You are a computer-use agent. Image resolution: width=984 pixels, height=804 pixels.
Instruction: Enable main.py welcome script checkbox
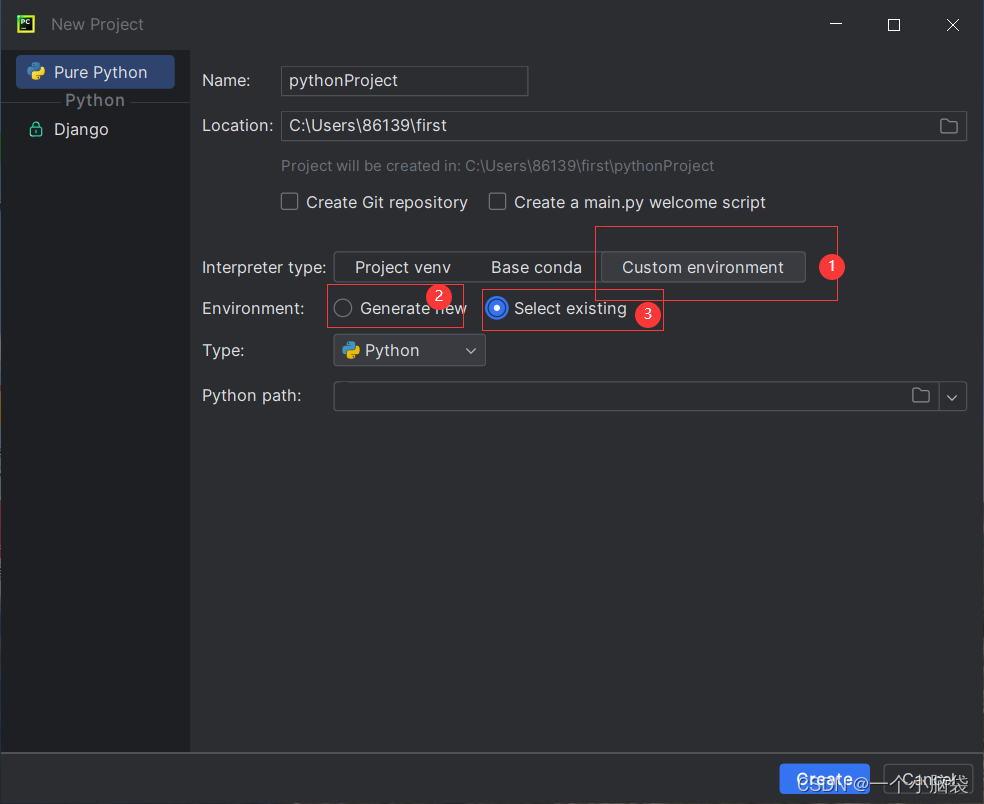(498, 202)
